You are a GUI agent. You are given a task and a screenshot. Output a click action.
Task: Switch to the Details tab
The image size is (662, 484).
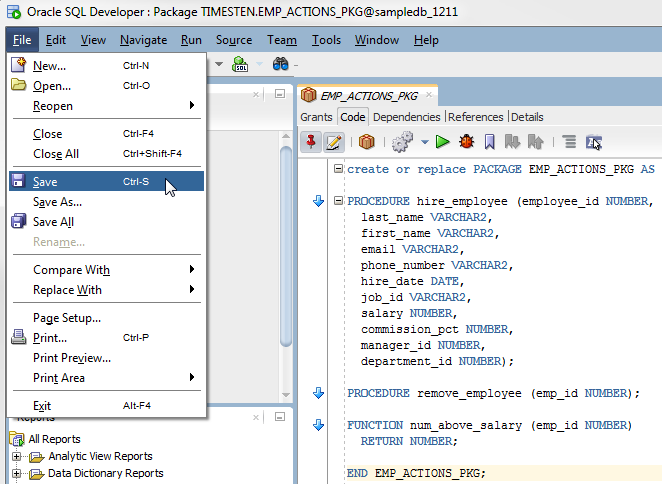pyautogui.click(x=527, y=117)
